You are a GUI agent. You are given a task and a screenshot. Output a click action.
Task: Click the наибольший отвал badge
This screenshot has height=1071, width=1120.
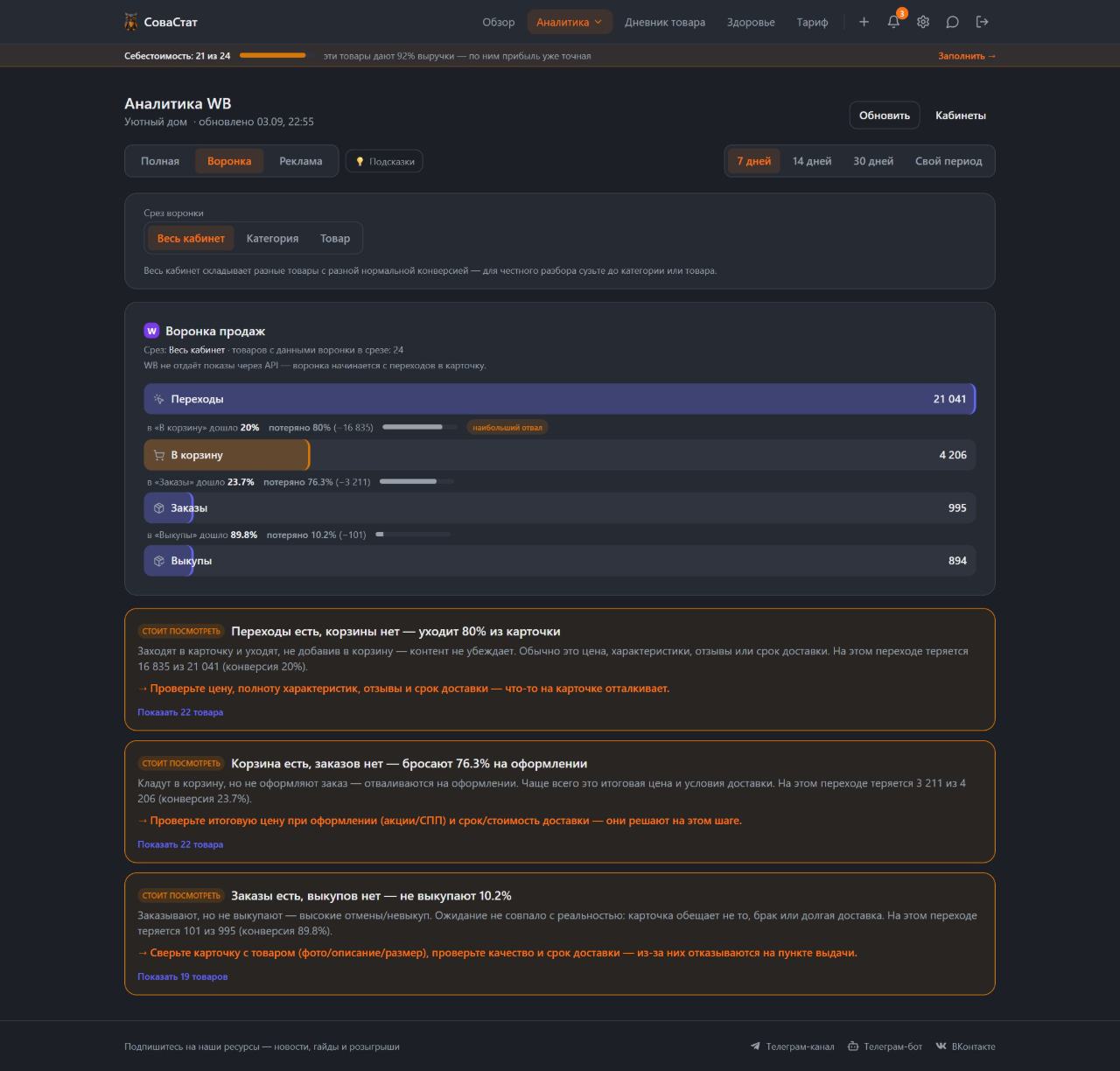[x=507, y=427]
